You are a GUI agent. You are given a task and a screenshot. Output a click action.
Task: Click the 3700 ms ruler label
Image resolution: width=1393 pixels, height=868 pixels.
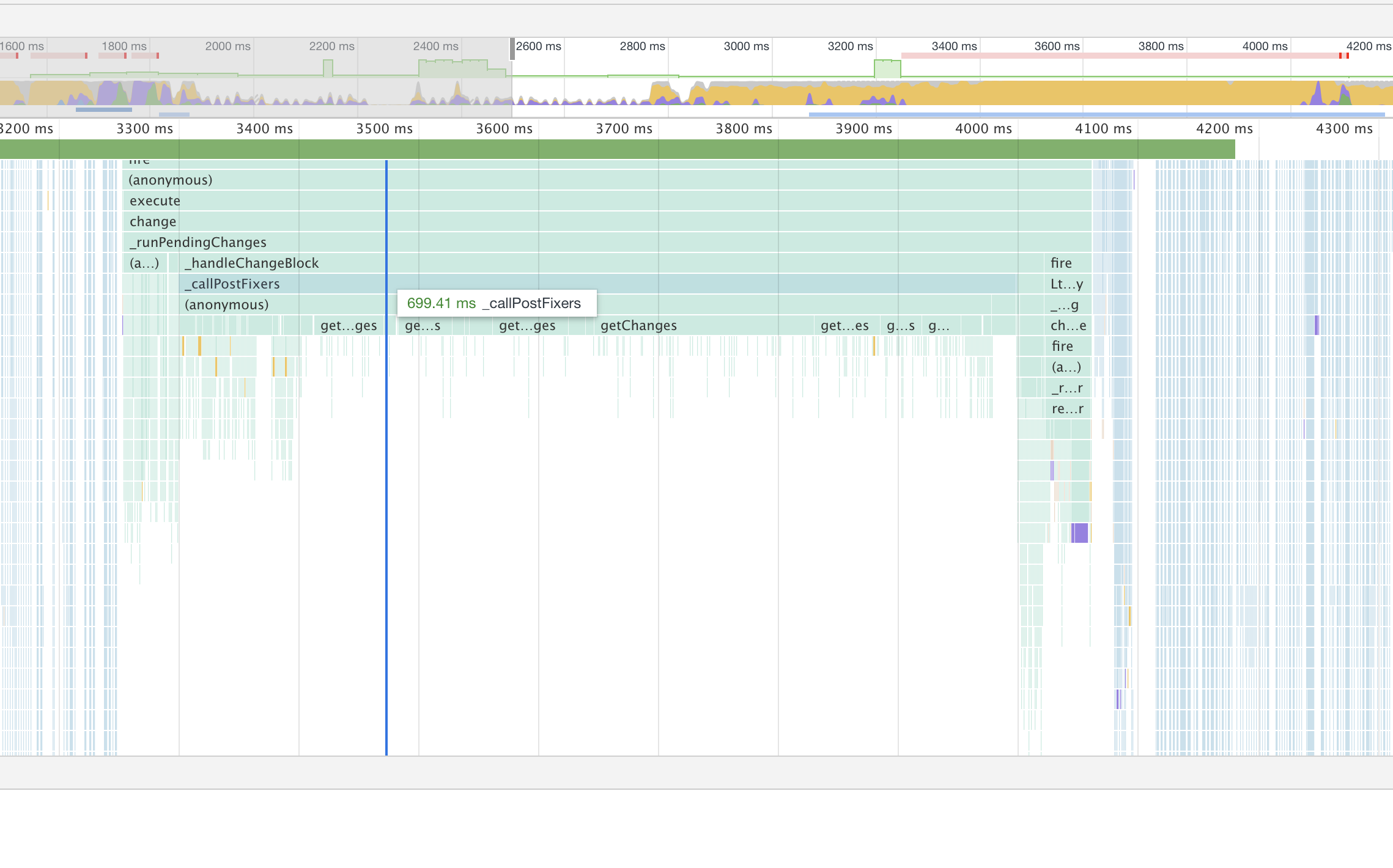pos(624,128)
